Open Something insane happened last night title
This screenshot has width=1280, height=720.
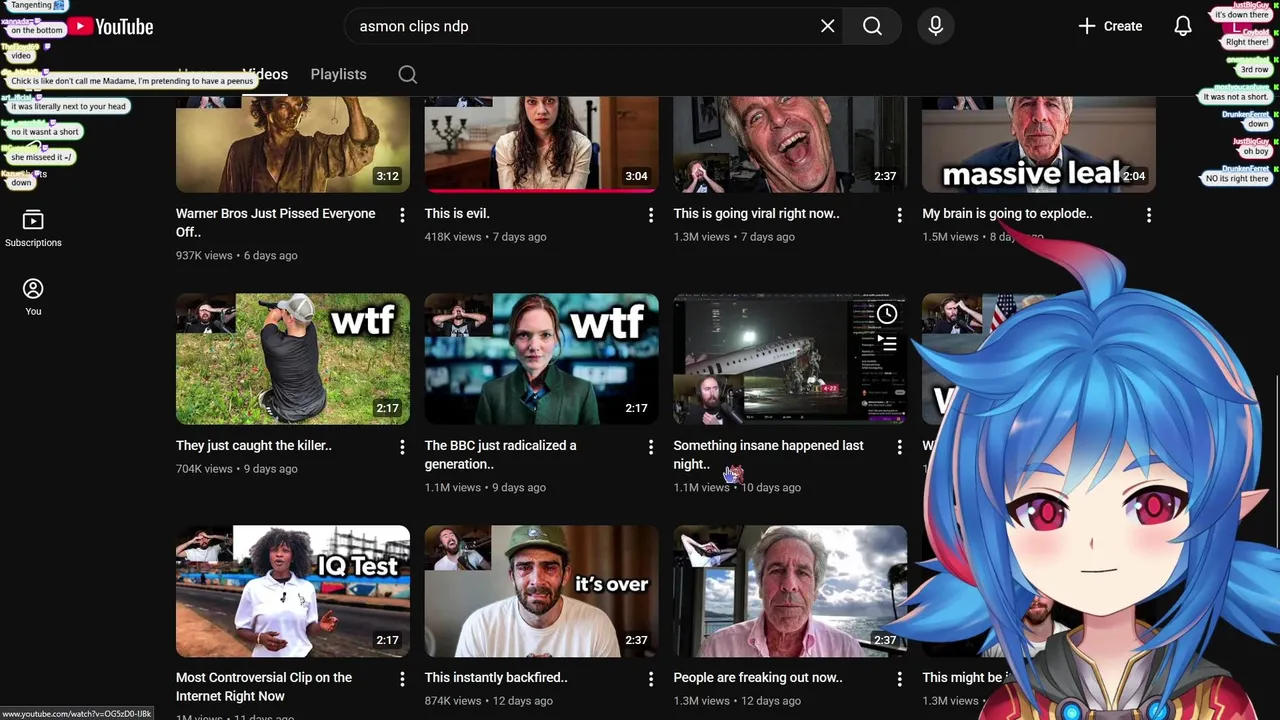pyautogui.click(x=768, y=454)
